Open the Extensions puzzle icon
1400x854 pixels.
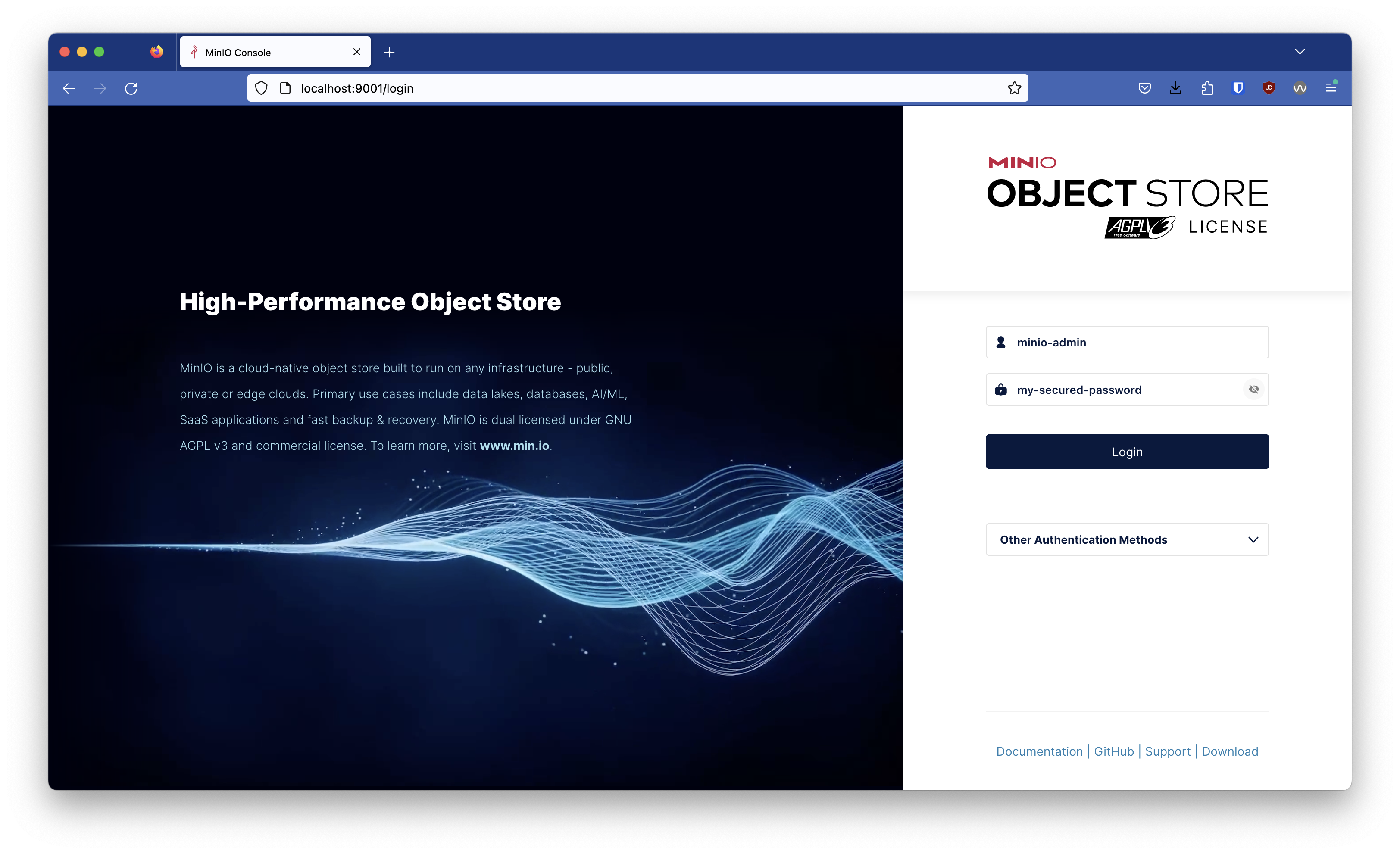tap(1207, 88)
